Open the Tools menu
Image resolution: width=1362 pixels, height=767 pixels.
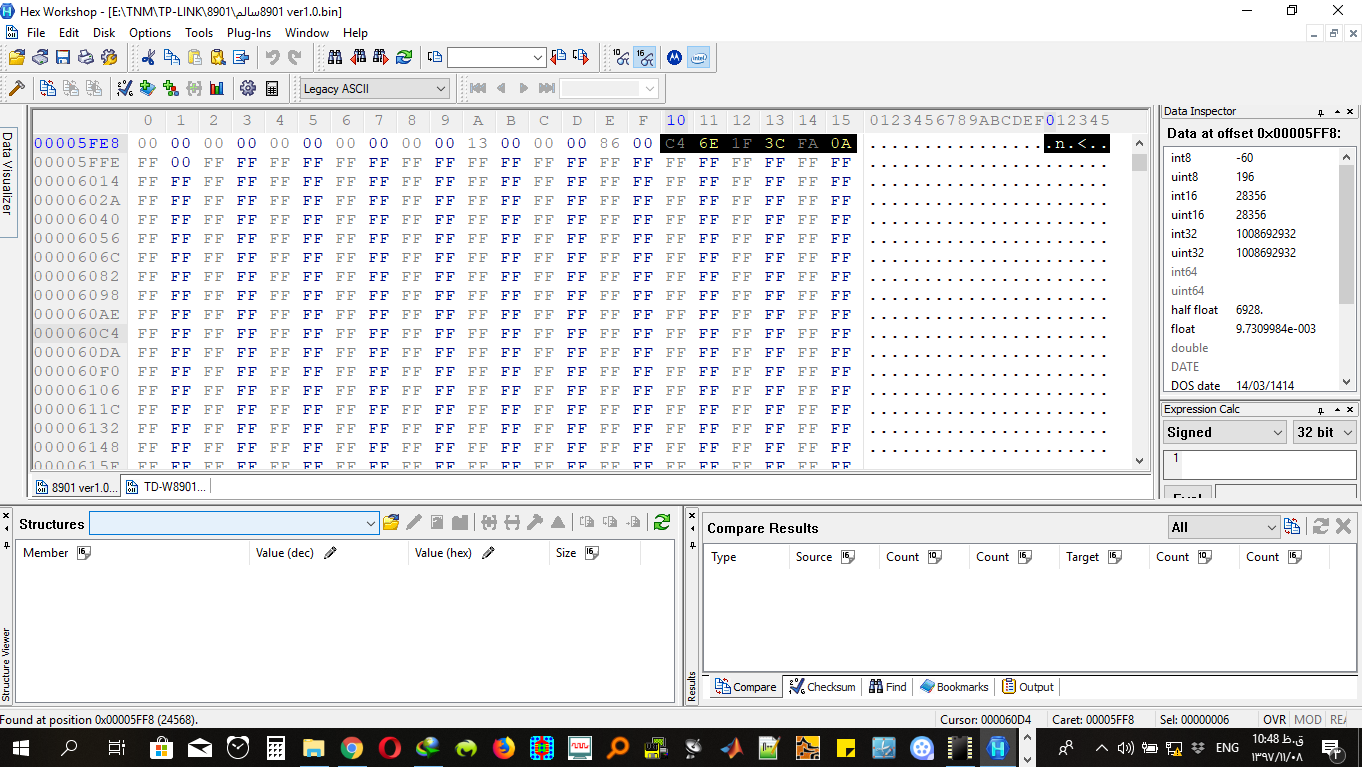pos(199,32)
